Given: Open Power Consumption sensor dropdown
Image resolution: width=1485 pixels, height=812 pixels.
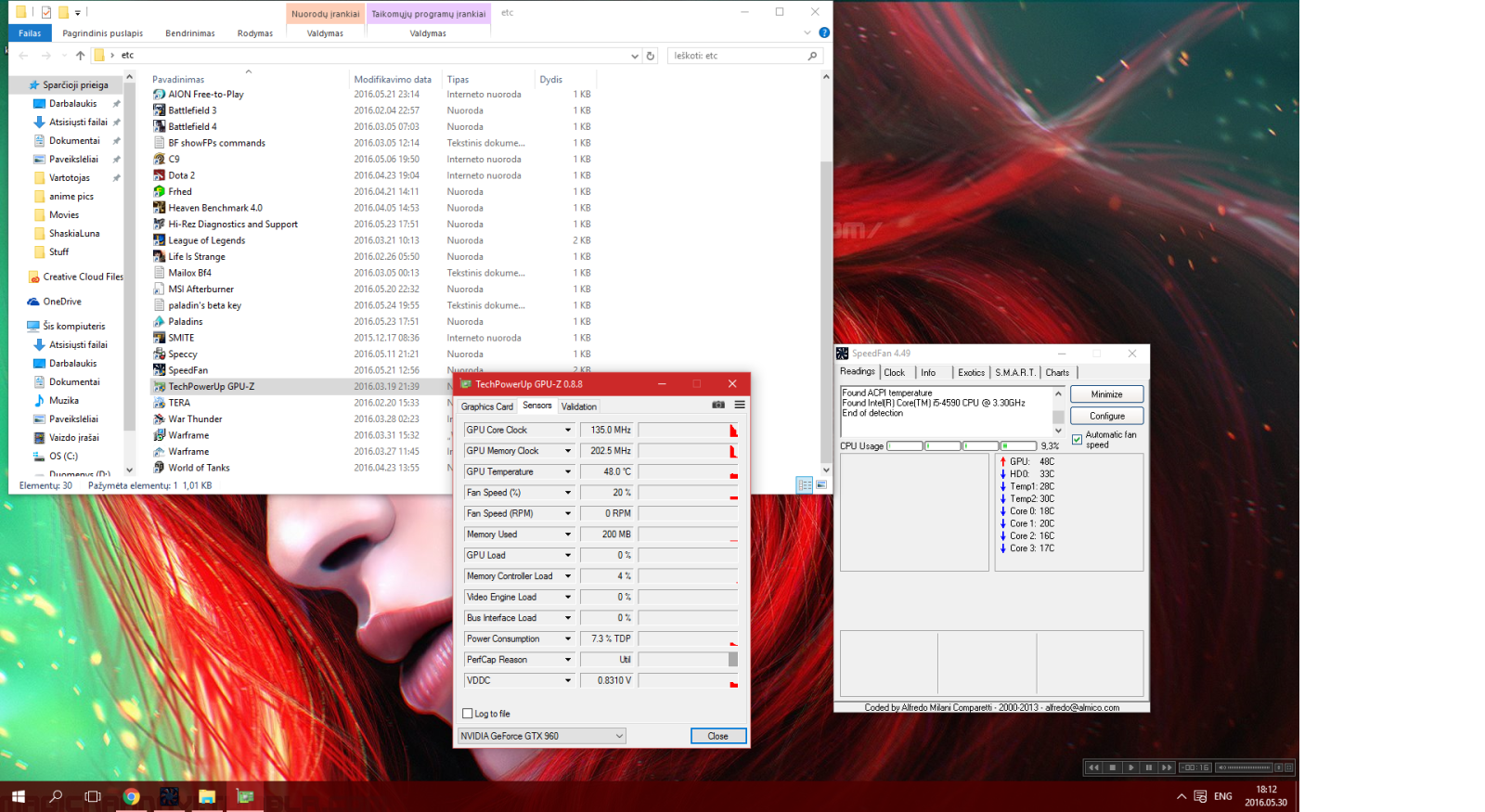Looking at the screenshot, I should (x=568, y=638).
